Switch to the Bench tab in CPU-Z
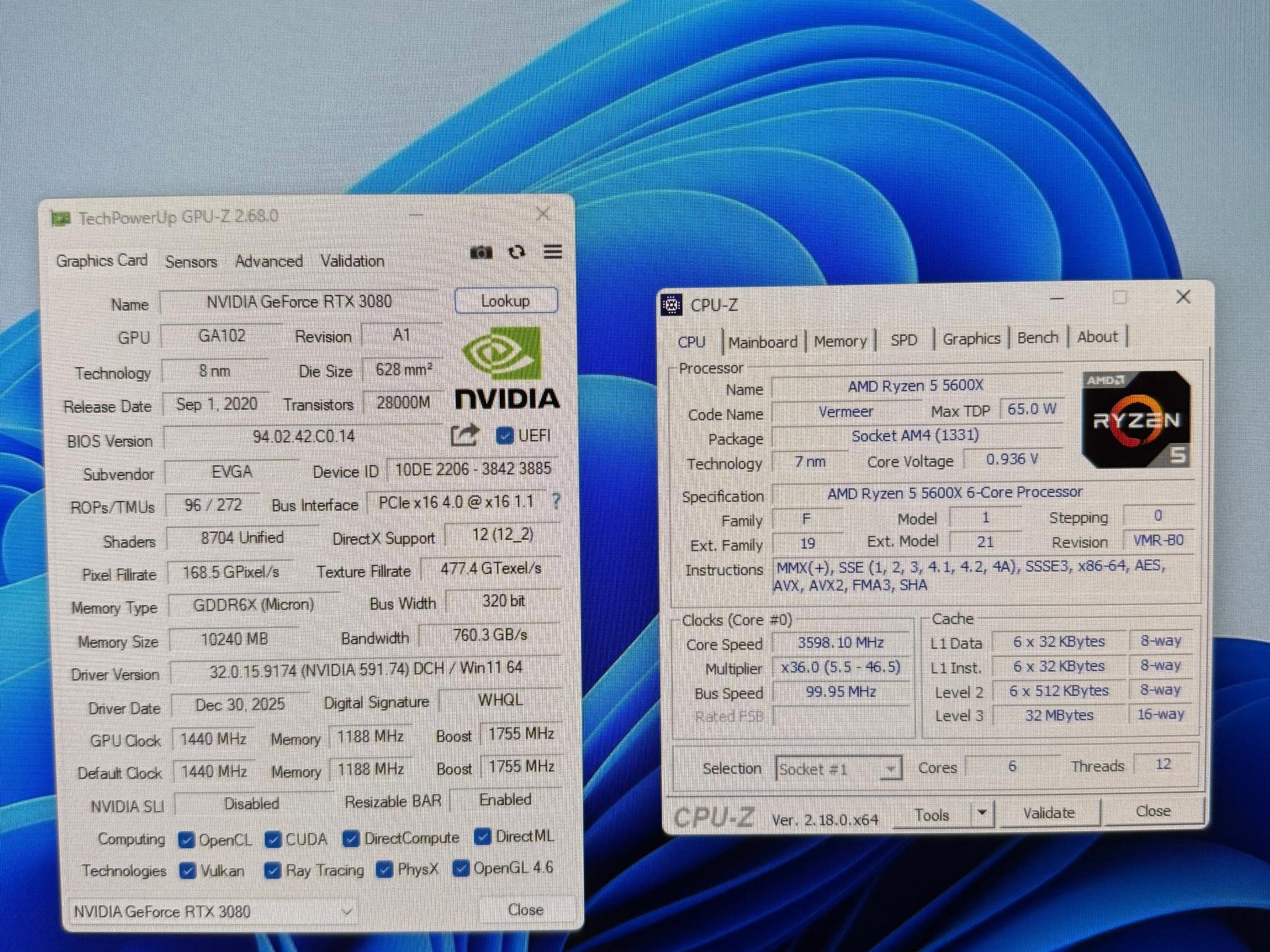Viewport: 1270px width, 952px height. pyautogui.click(x=1037, y=338)
